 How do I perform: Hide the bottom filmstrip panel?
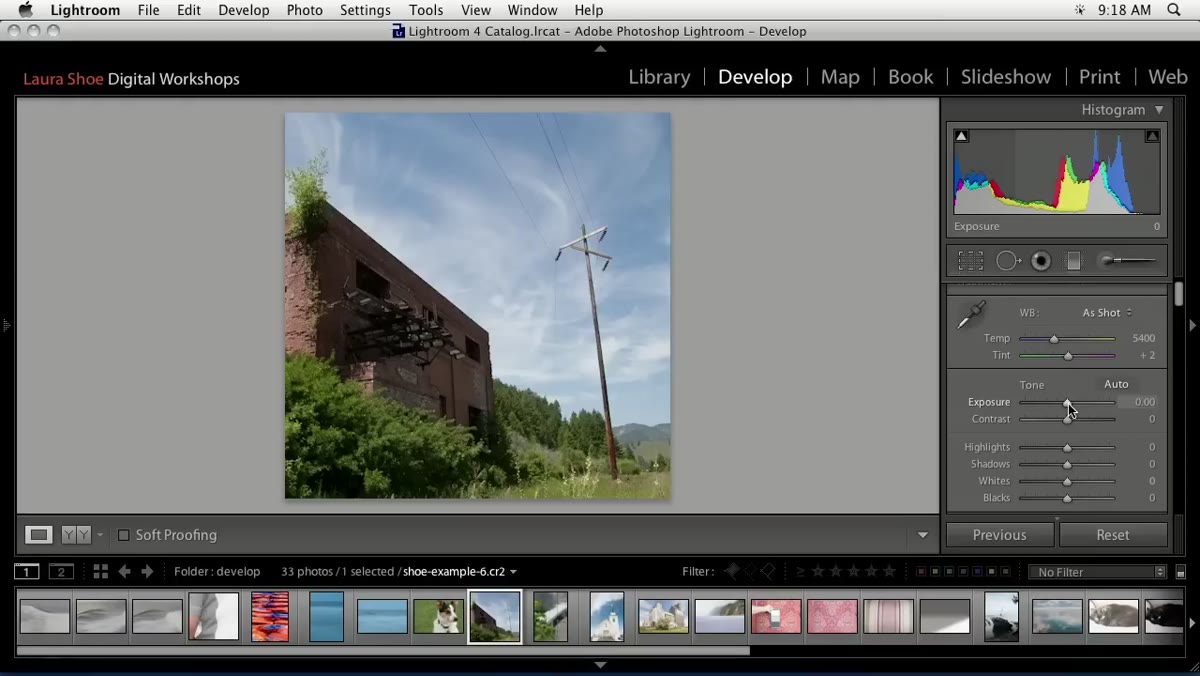click(600, 664)
